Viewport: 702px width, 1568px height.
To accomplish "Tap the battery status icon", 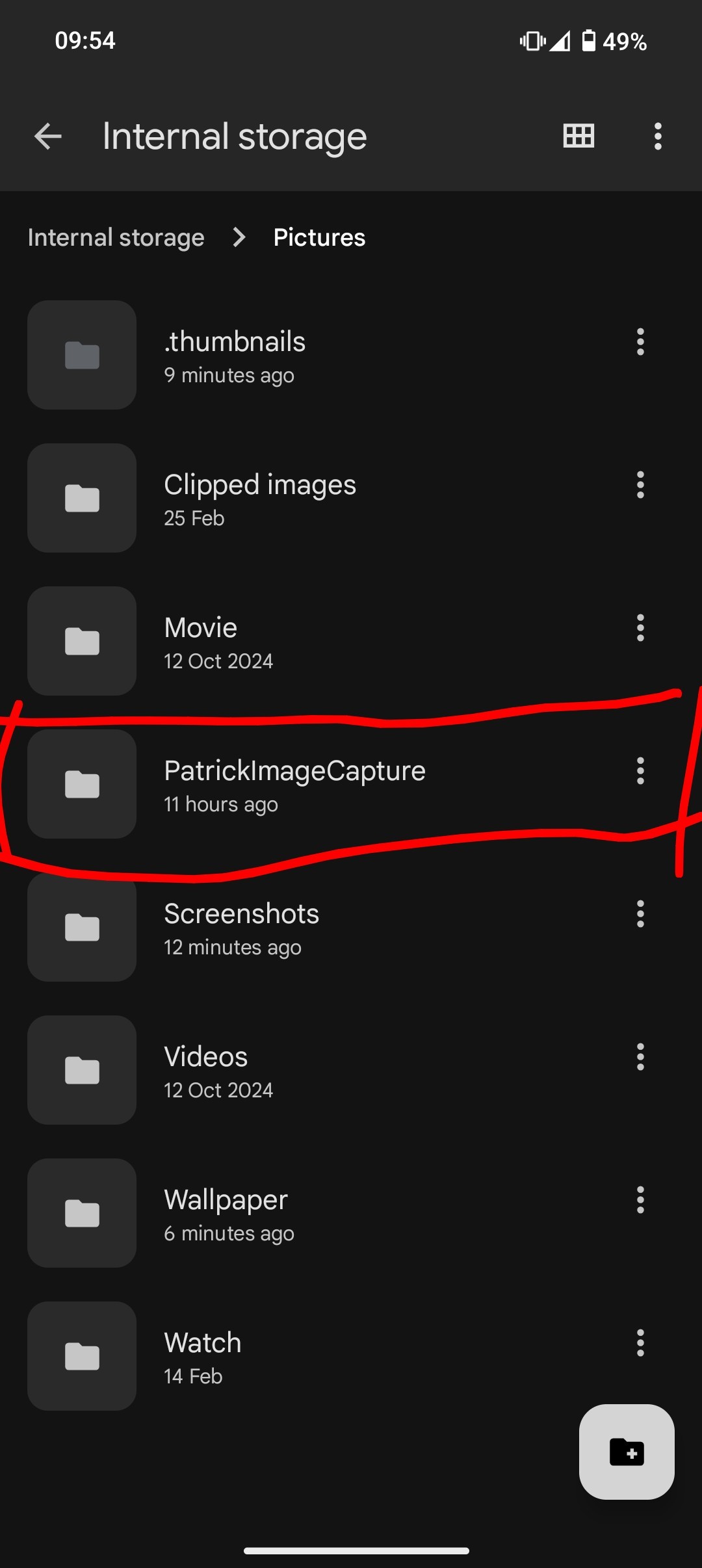I will [588, 41].
